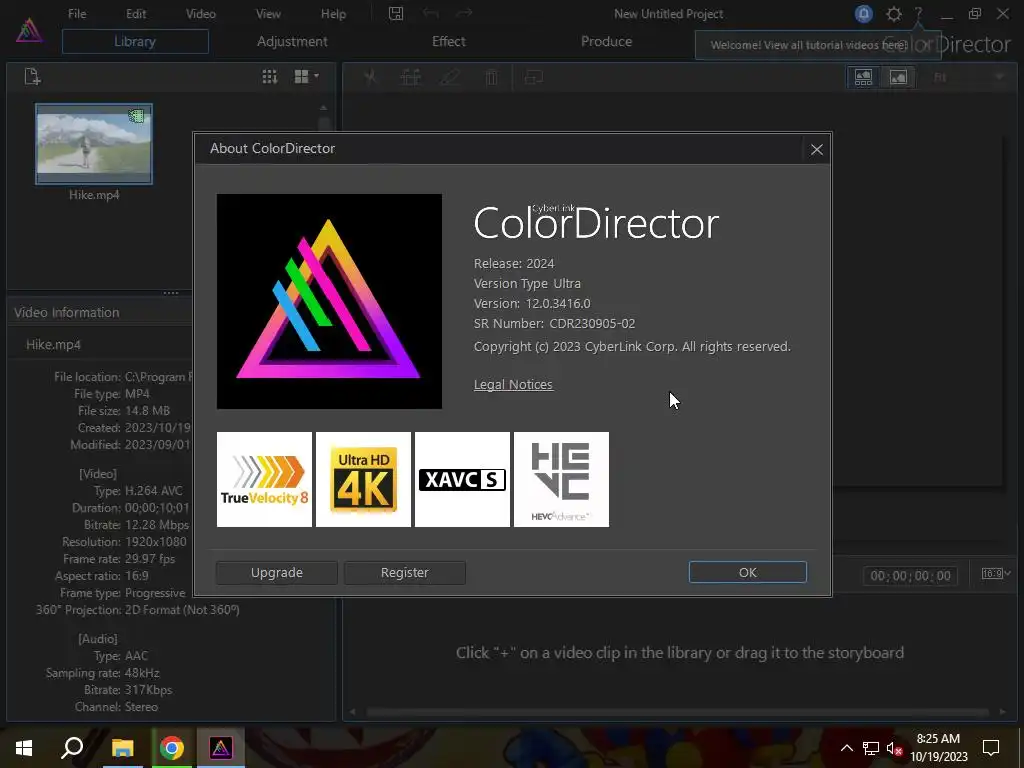Click the redo arrow icon

tap(464, 14)
